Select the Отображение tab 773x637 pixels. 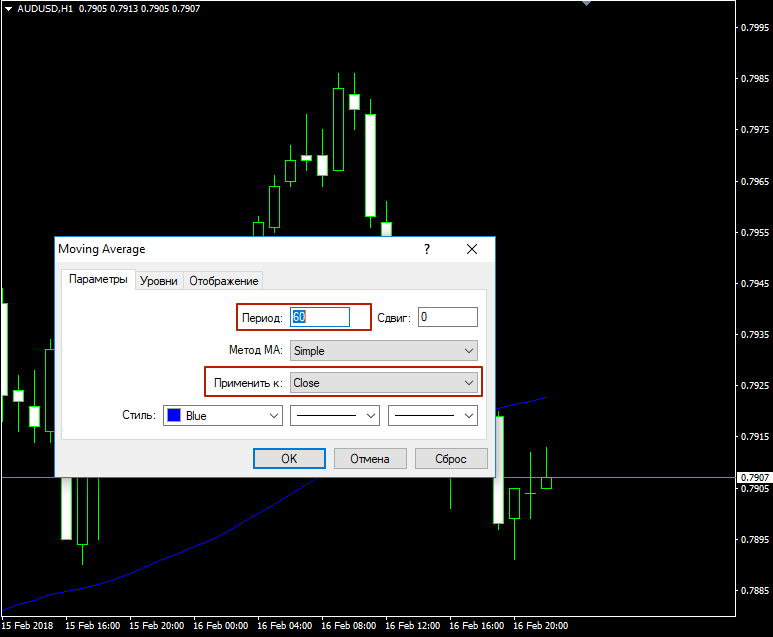(224, 281)
